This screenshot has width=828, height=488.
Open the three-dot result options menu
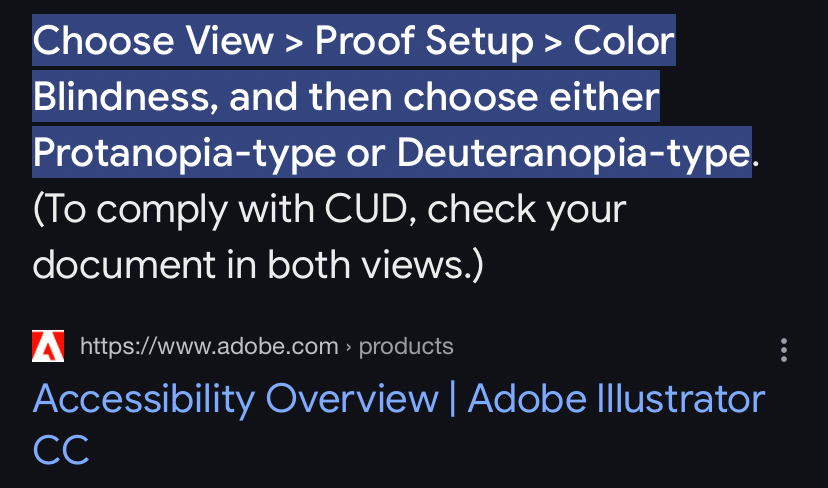pos(784,349)
